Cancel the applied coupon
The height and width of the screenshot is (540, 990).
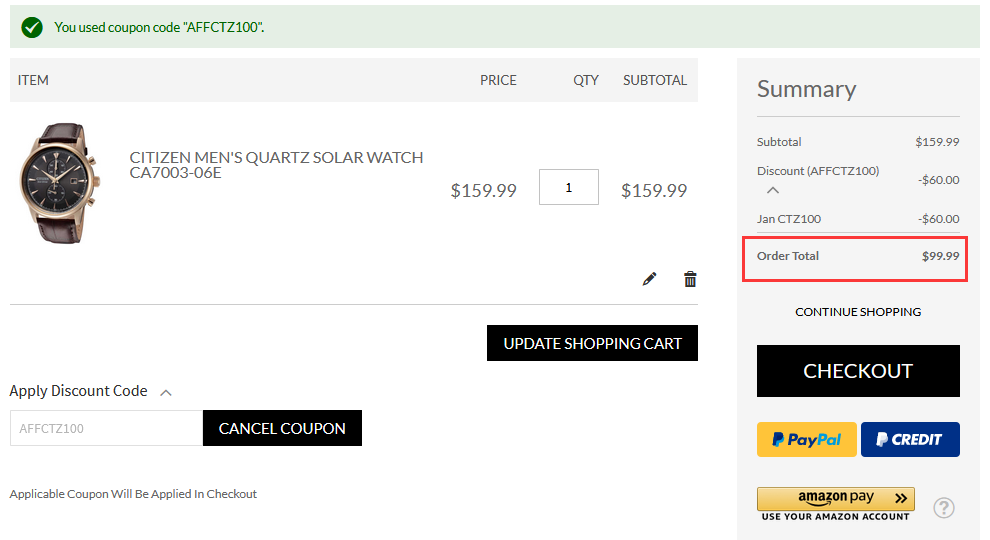pyautogui.click(x=282, y=428)
